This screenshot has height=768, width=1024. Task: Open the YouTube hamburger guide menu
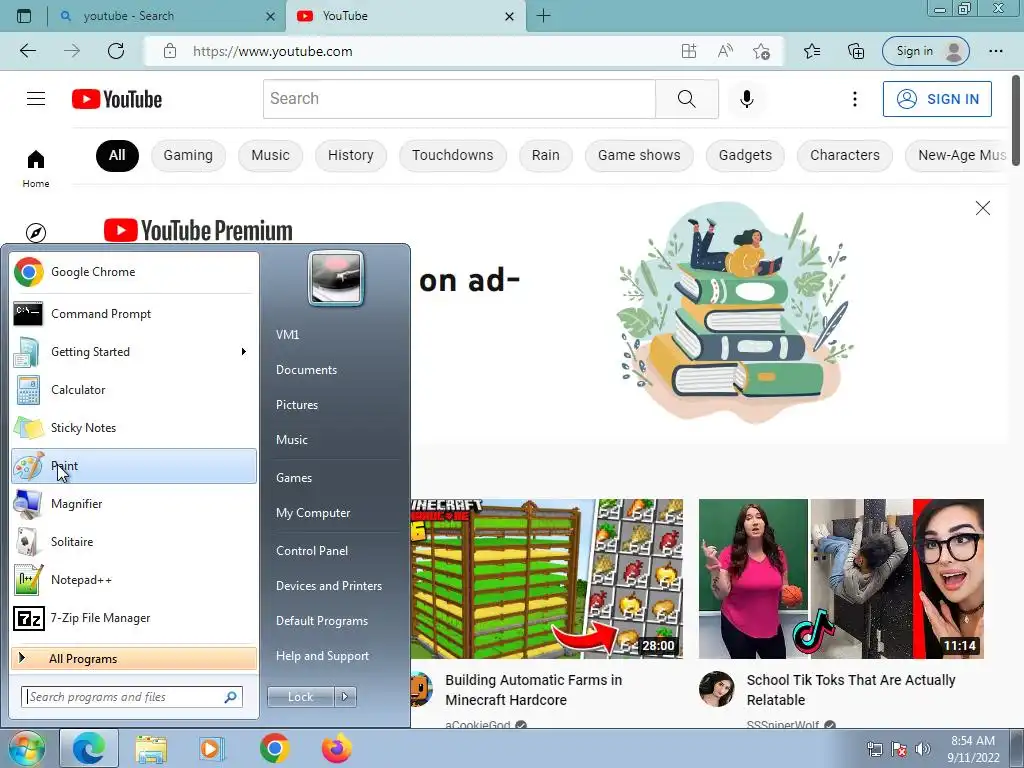pyautogui.click(x=36, y=99)
